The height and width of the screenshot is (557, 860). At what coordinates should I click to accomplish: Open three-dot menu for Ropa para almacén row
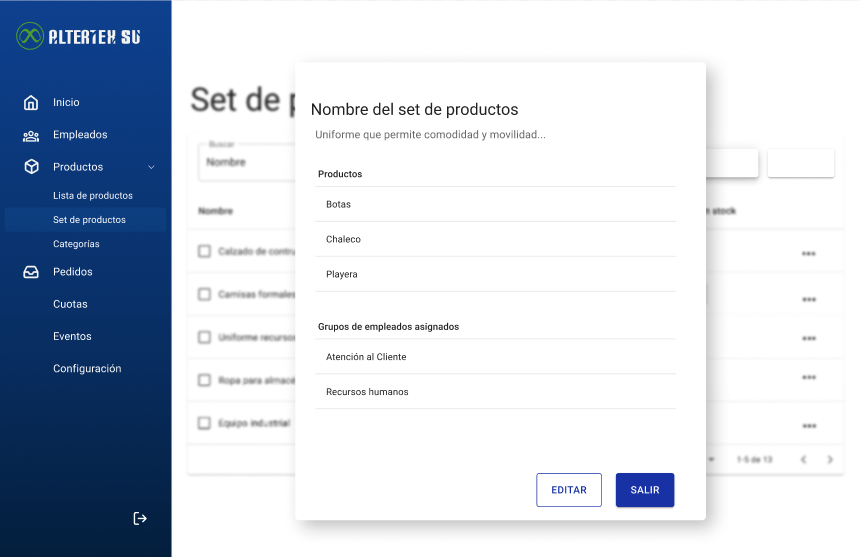point(808,377)
